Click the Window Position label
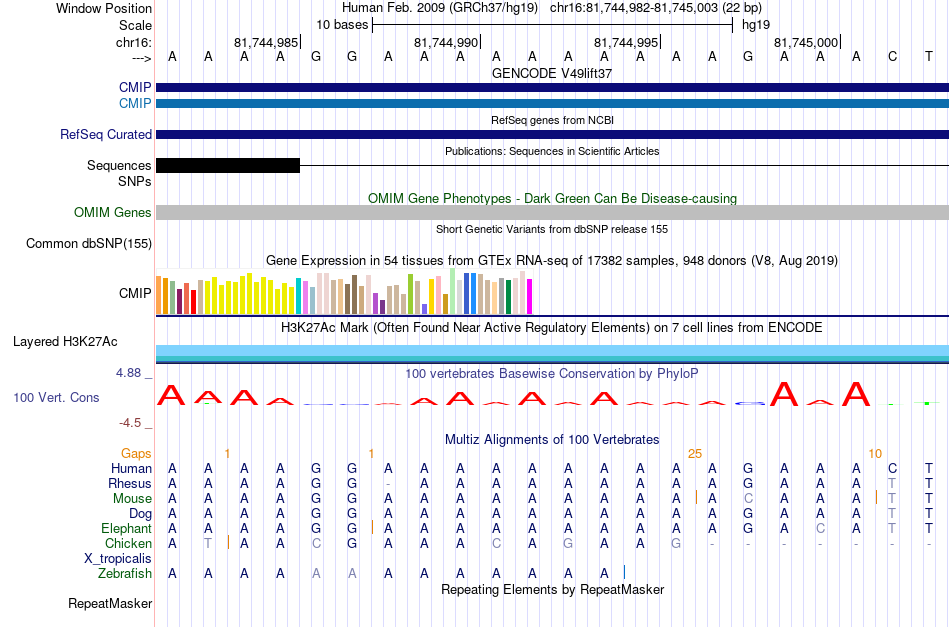 pyautogui.click(x=104, y=8)
